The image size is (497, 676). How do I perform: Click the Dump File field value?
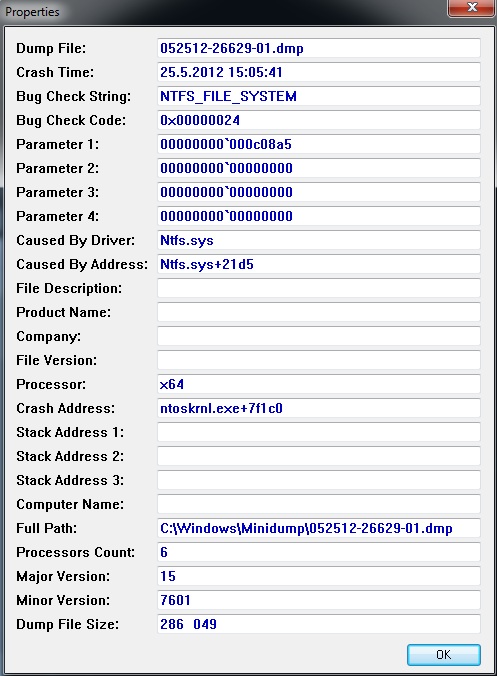pos(319,48)
